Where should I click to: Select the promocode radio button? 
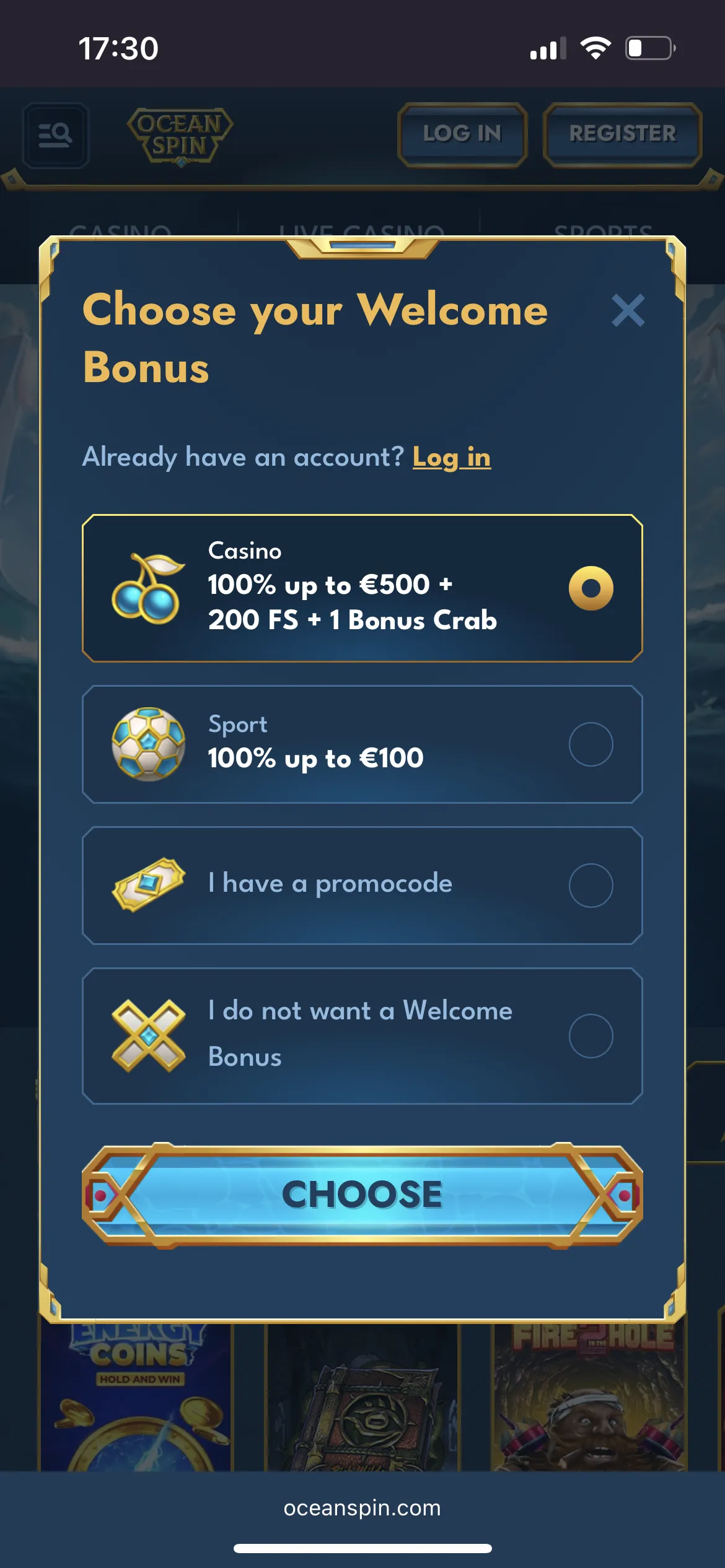click(x=591, y=885)
